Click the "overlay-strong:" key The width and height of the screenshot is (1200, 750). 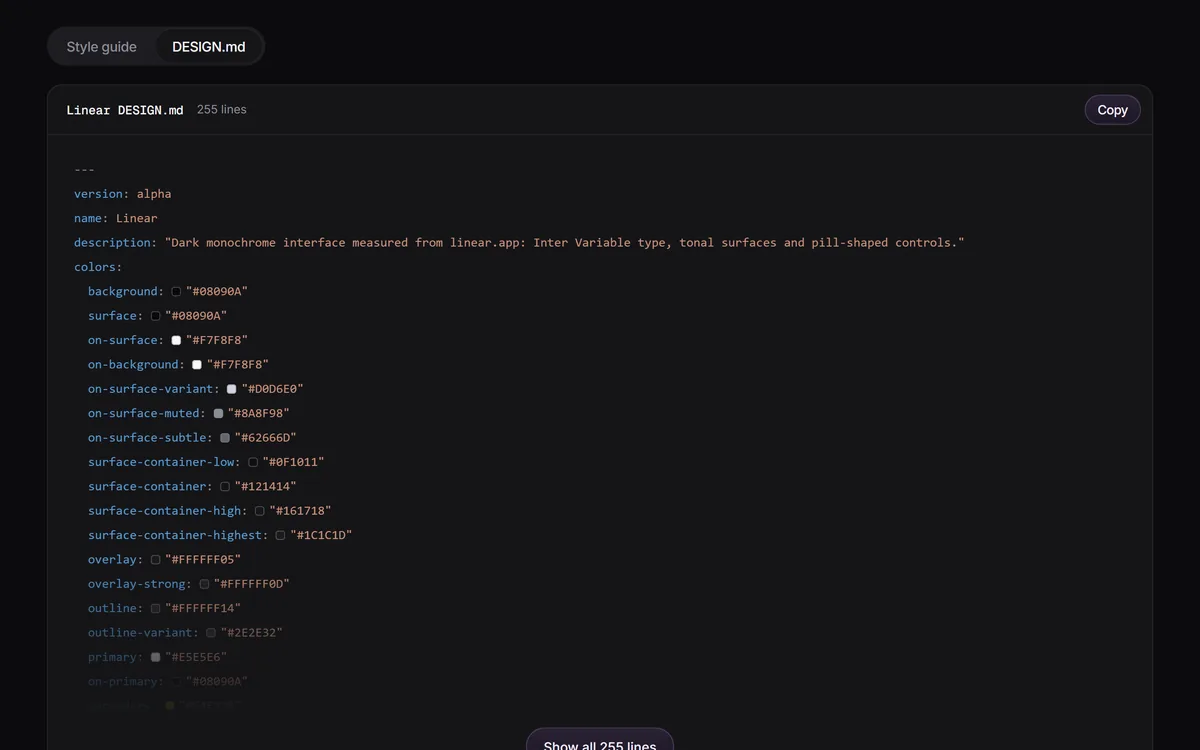pos(140,584)
